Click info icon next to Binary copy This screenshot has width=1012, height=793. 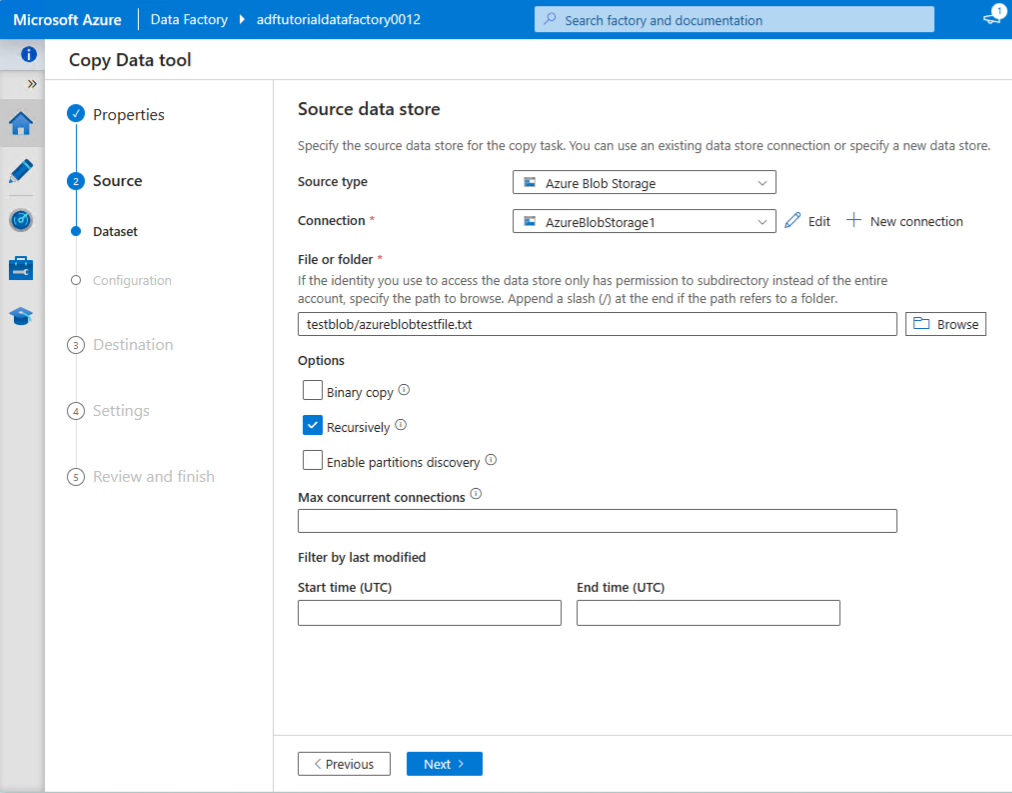click(x=404, y=390)
